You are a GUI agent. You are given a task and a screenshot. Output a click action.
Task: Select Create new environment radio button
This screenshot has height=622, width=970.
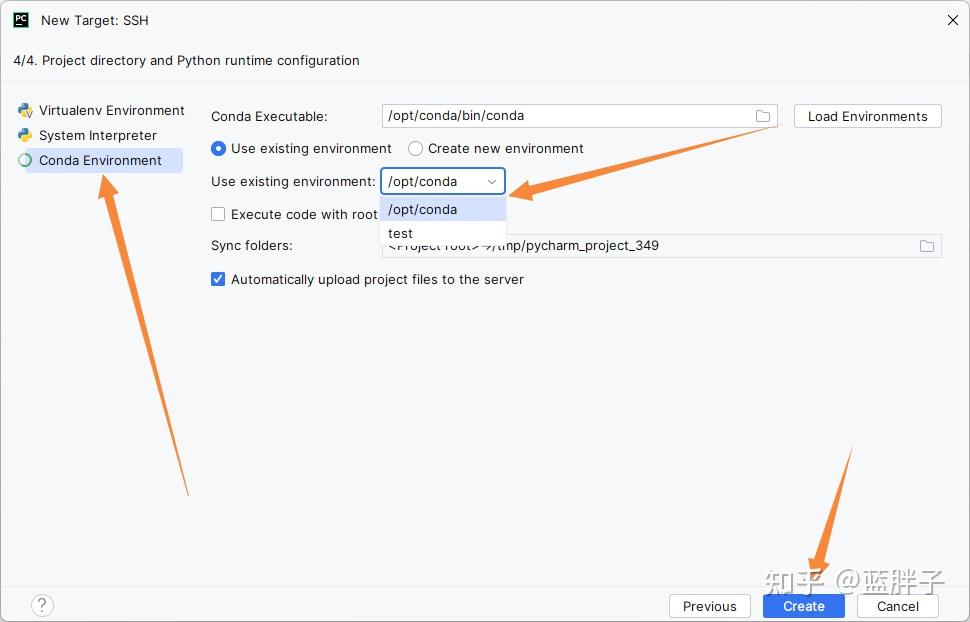[x=416, y=149]
